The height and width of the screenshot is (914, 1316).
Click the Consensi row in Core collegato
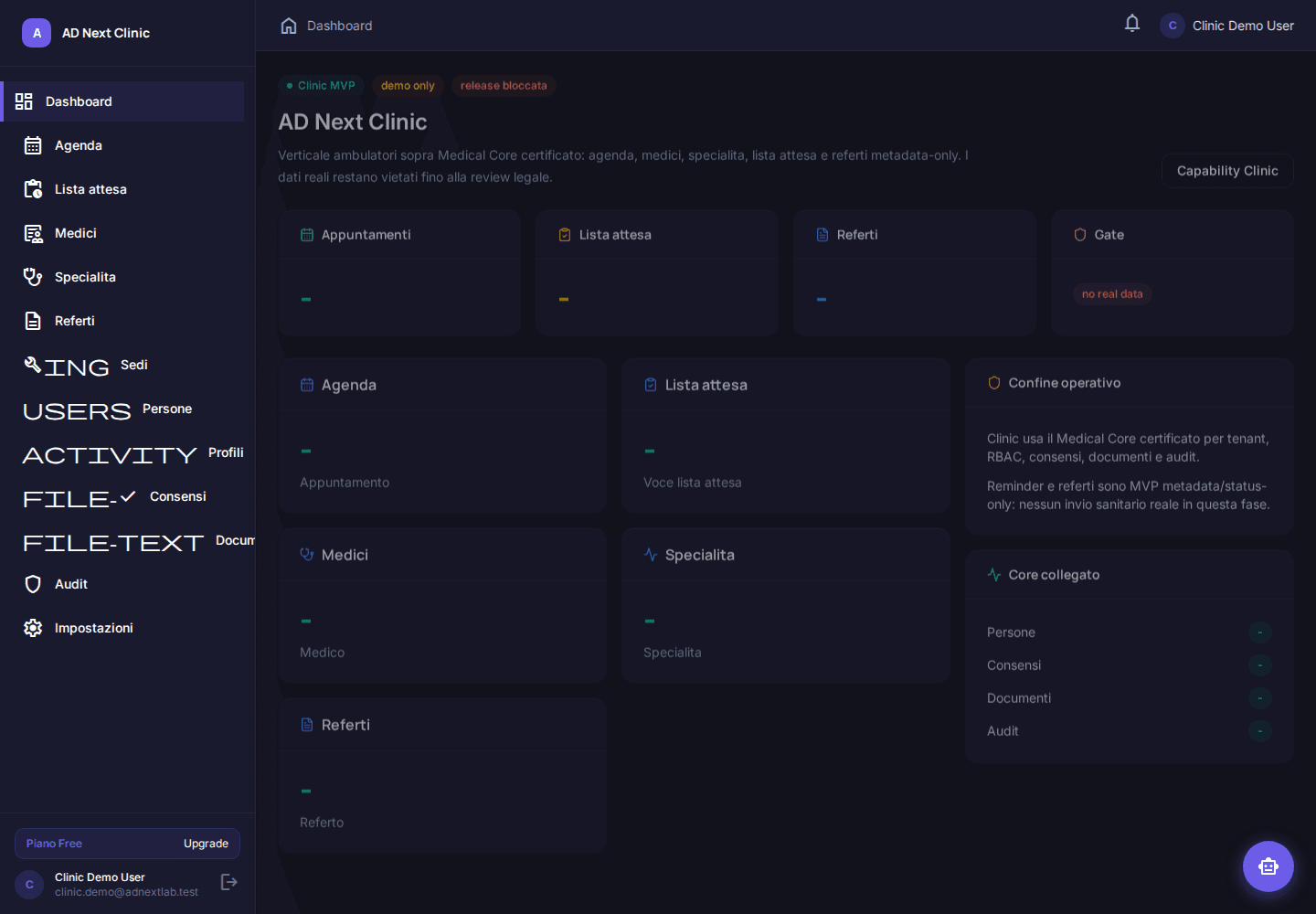[1130, 665]
